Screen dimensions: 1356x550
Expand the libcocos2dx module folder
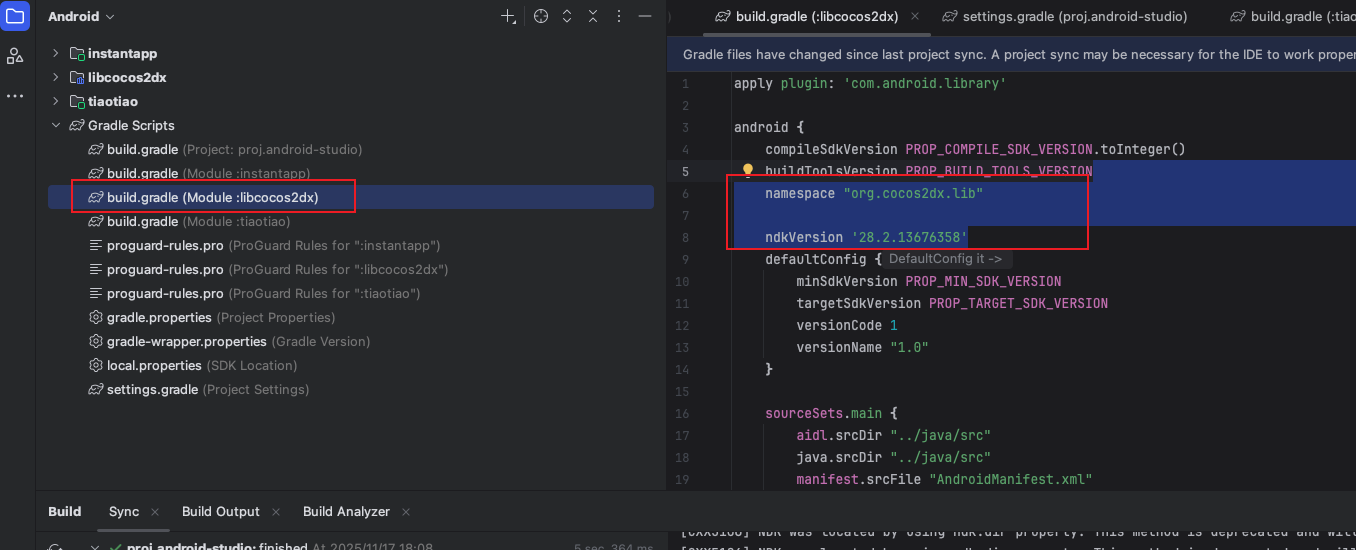tap(55, 77)
